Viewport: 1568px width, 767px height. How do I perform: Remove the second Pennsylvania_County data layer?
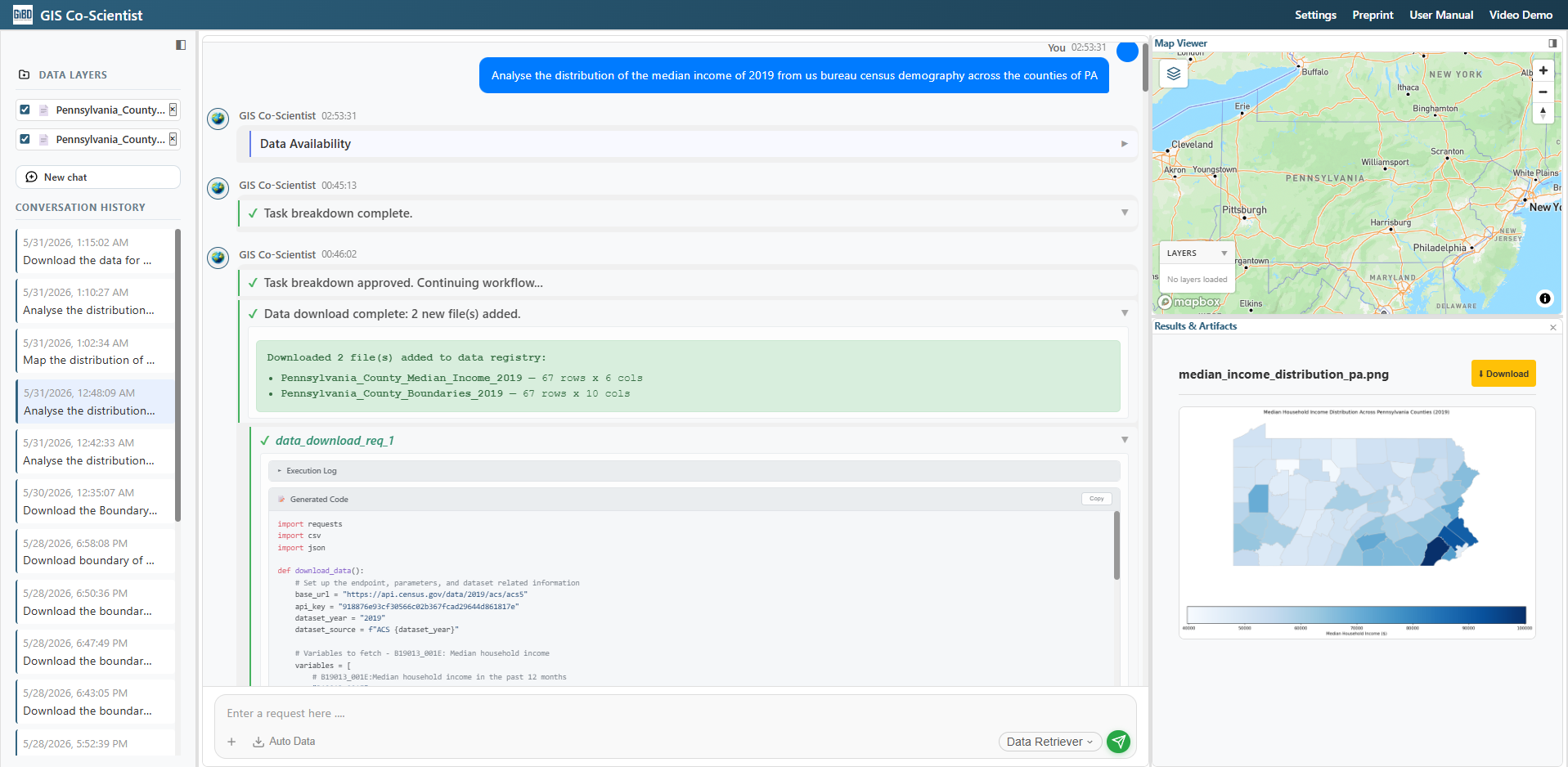pyautogui.click(x=173, y=139)
